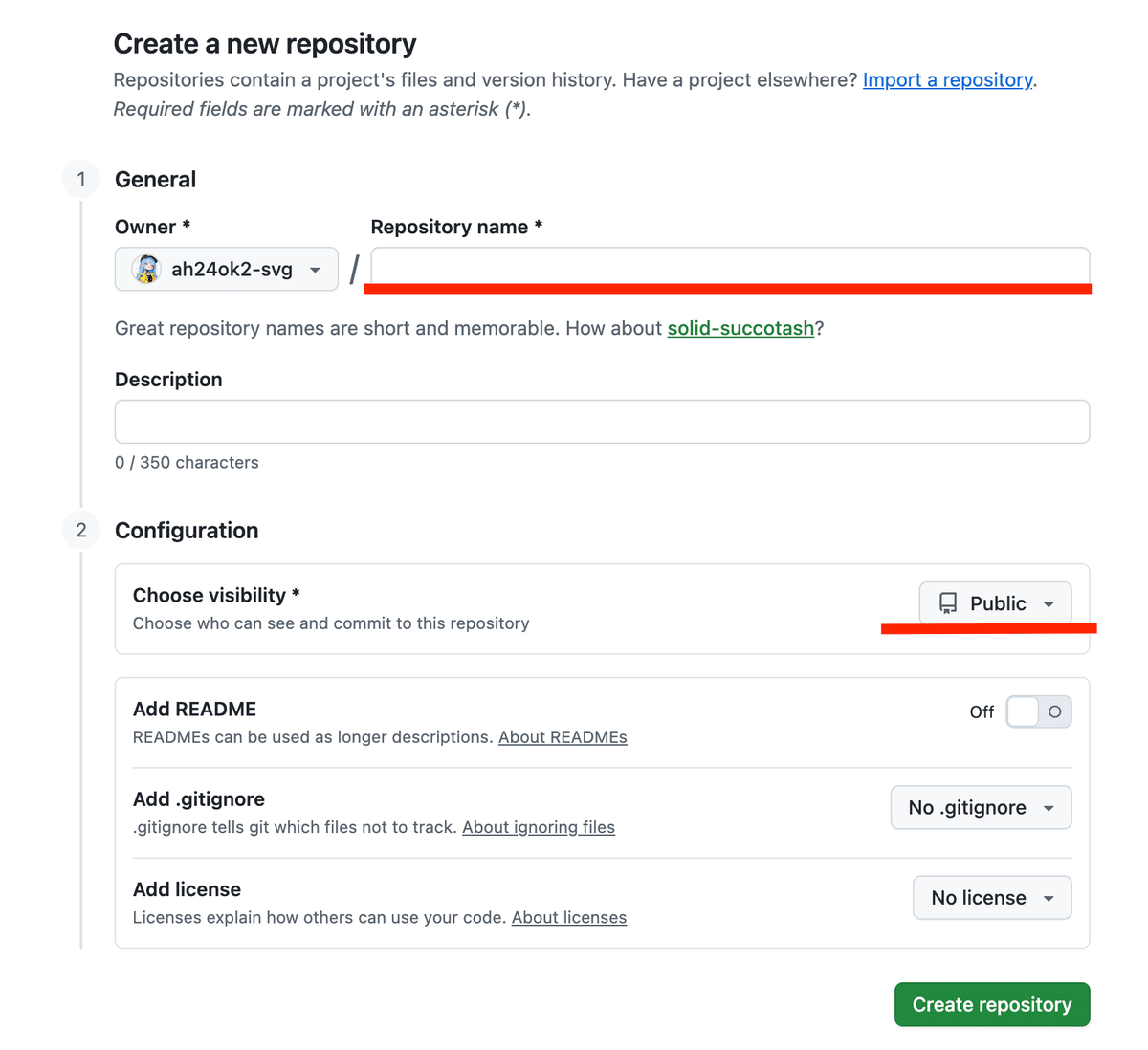Screen dimensions: 1148x1050
Task: Follow the About ignoring files link
Action: [x=539, y=827]
